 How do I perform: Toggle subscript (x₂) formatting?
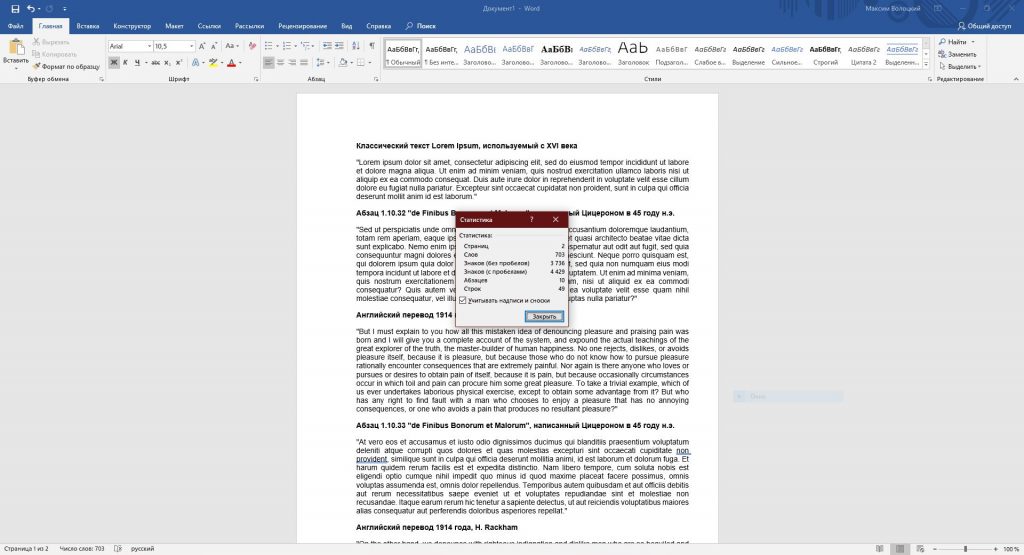pos(167,63)
